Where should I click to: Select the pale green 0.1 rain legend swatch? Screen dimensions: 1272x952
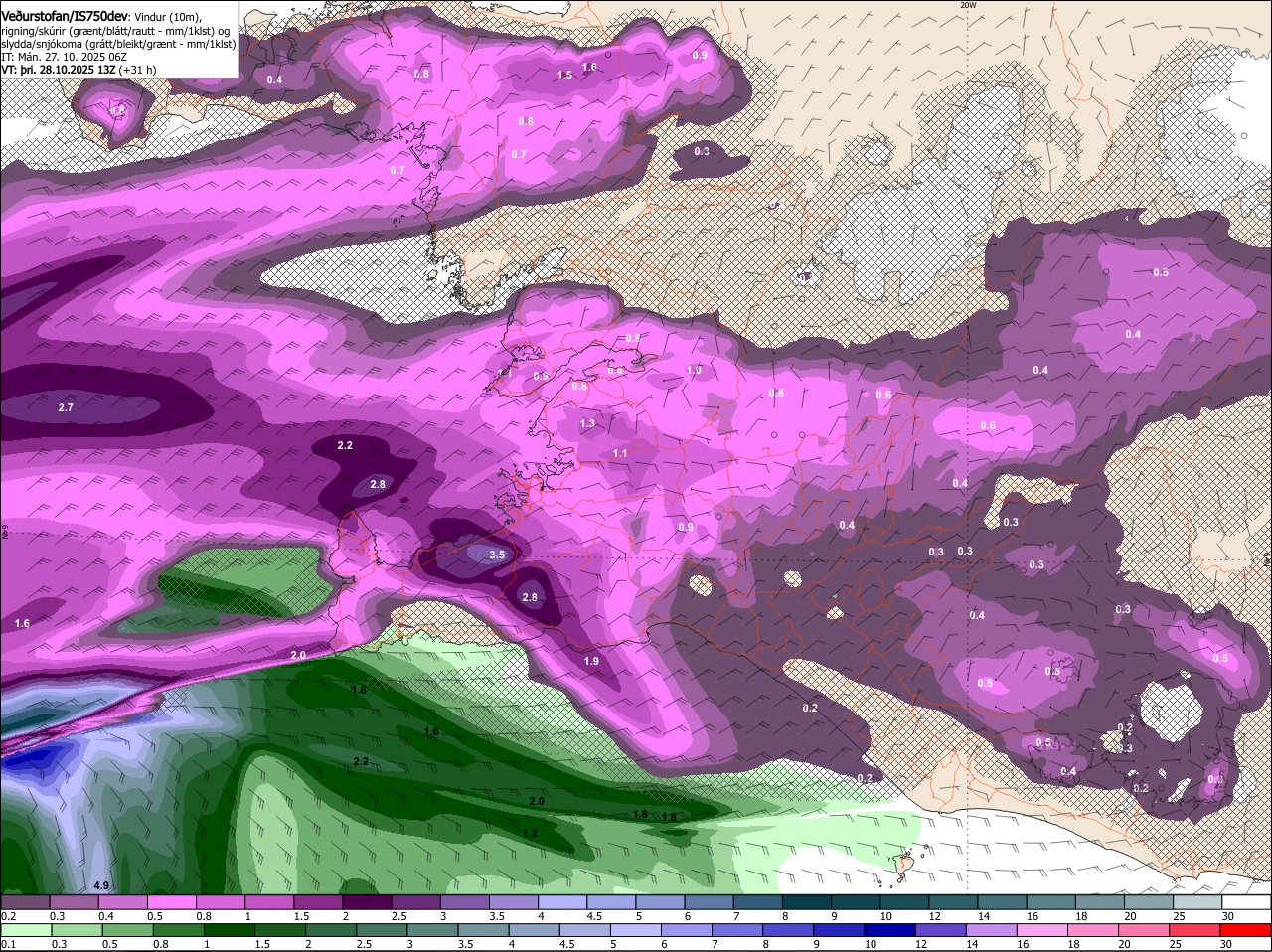point(27,930)
